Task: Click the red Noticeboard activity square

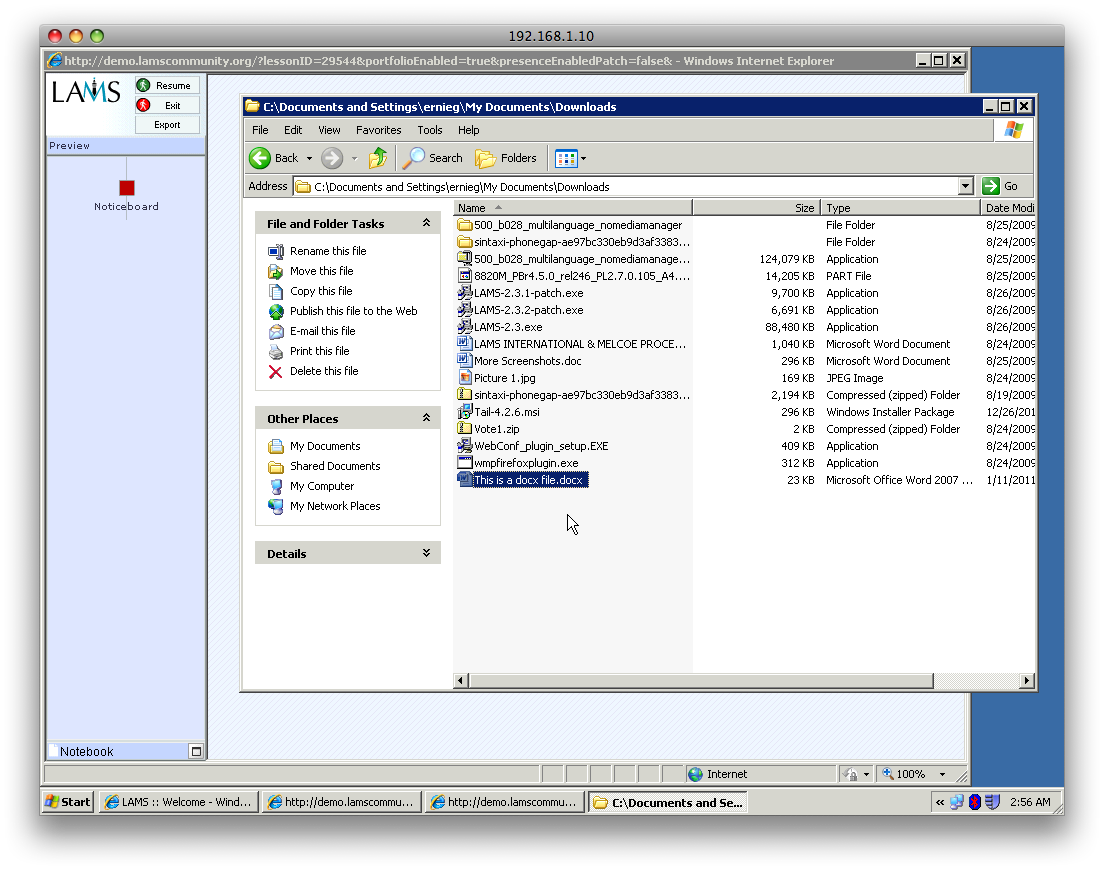Action: click(126, 188)
